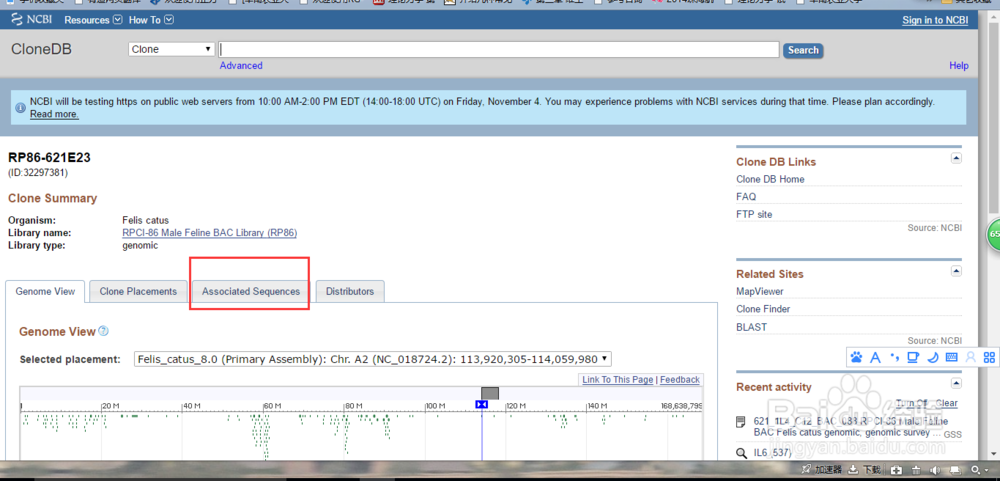
Task: Select the clone name RP86-621E23 heading
Action: [x=50, y=158]
